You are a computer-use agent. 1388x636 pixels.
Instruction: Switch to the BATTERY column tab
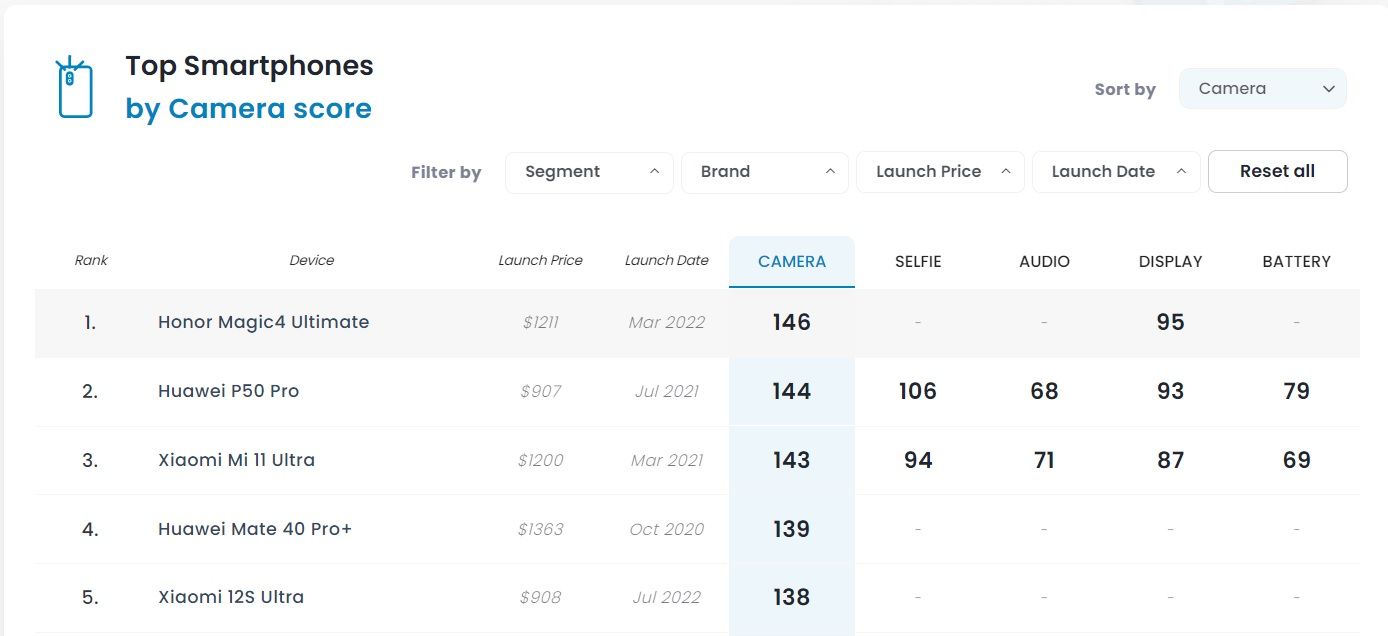coord(1296,262)
